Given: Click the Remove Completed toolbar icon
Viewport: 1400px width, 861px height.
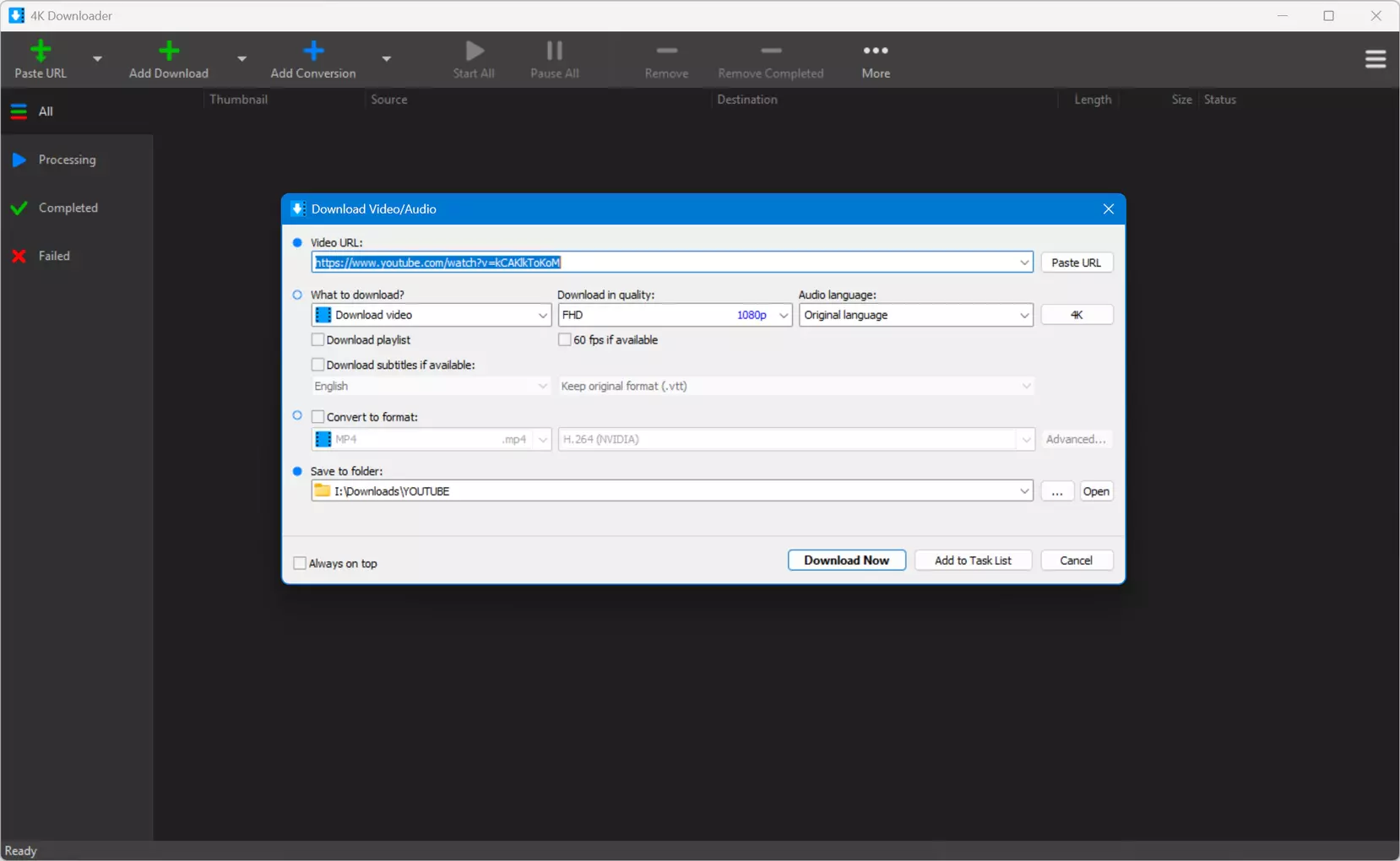Looking at the screenshot, I should tap(771, 51).
